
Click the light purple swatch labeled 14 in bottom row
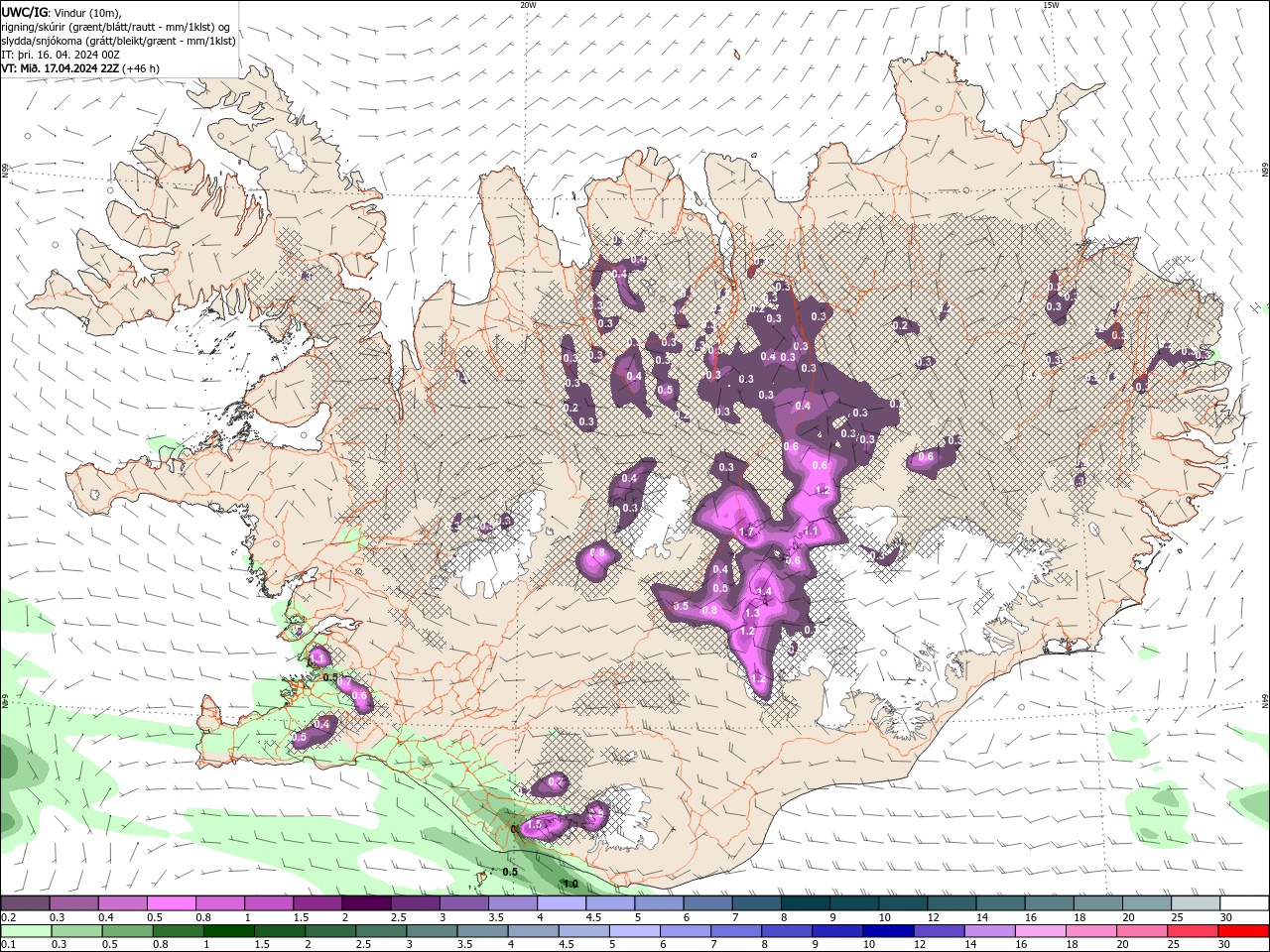990,931
